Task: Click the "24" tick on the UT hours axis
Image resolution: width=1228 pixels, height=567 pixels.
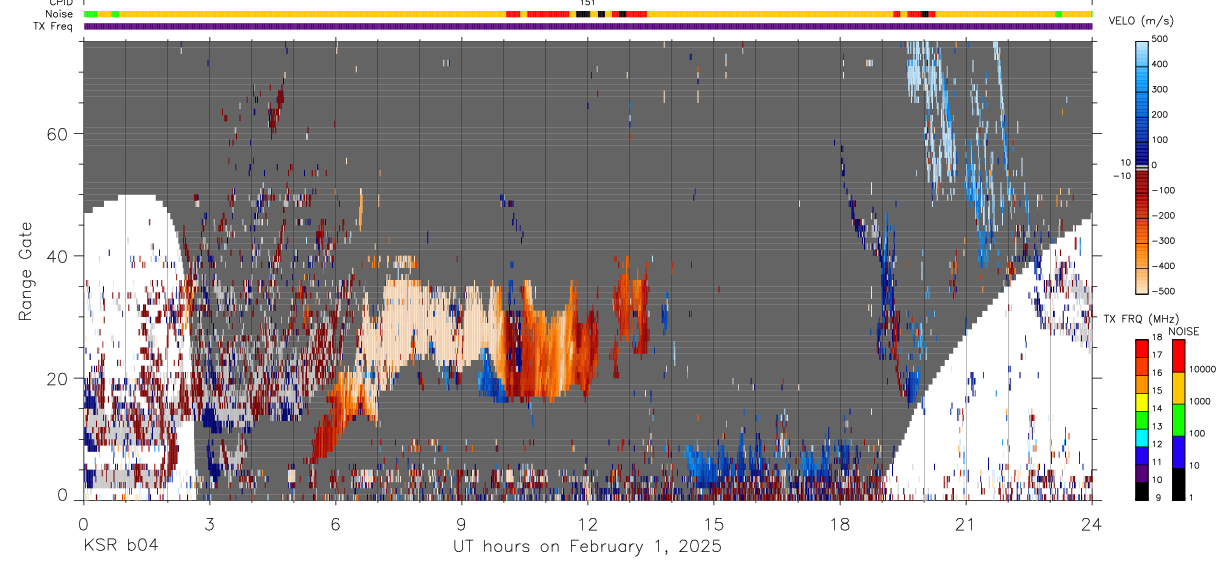Action: point(1092,523)
